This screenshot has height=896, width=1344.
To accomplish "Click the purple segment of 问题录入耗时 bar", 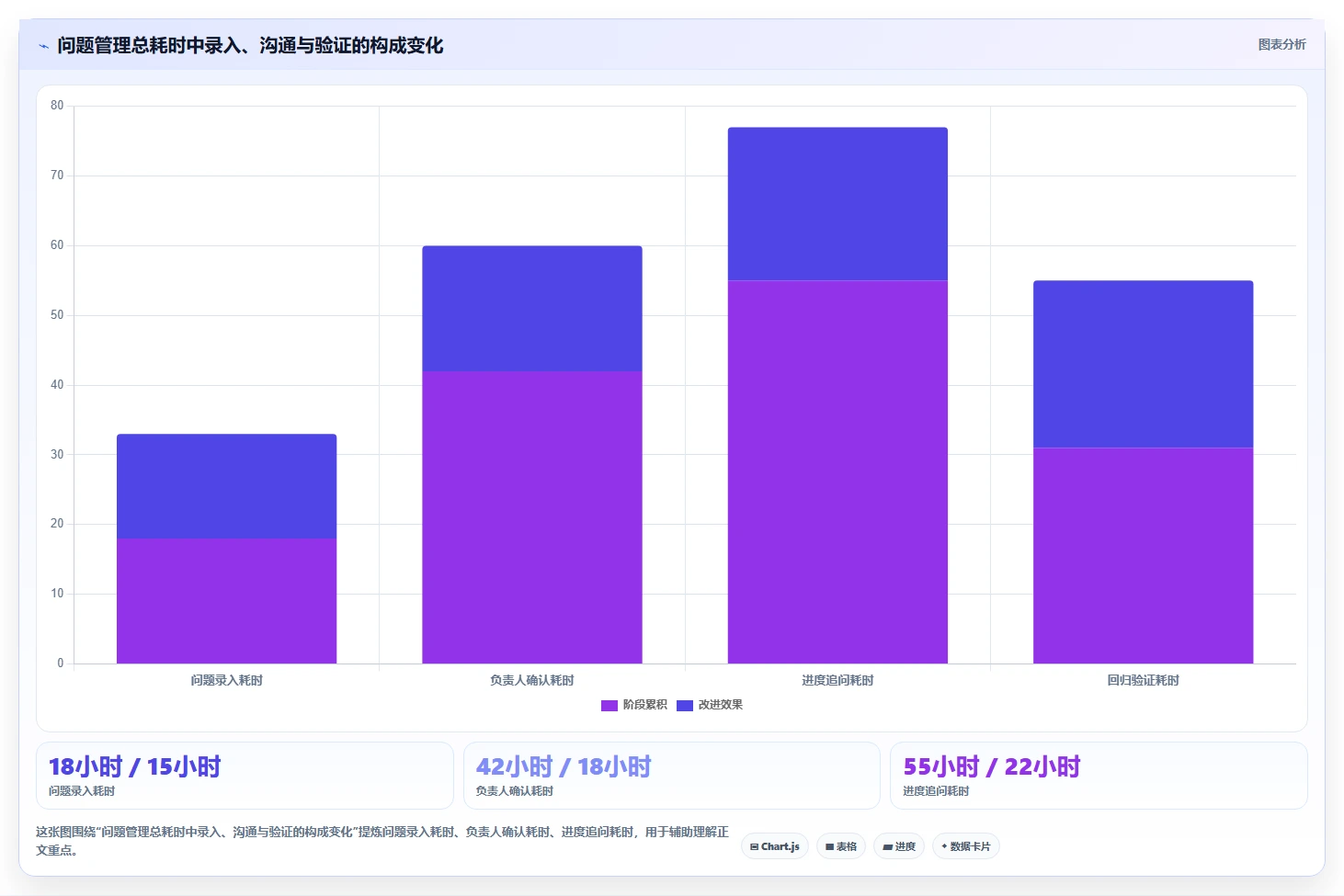I will point(226,601).
